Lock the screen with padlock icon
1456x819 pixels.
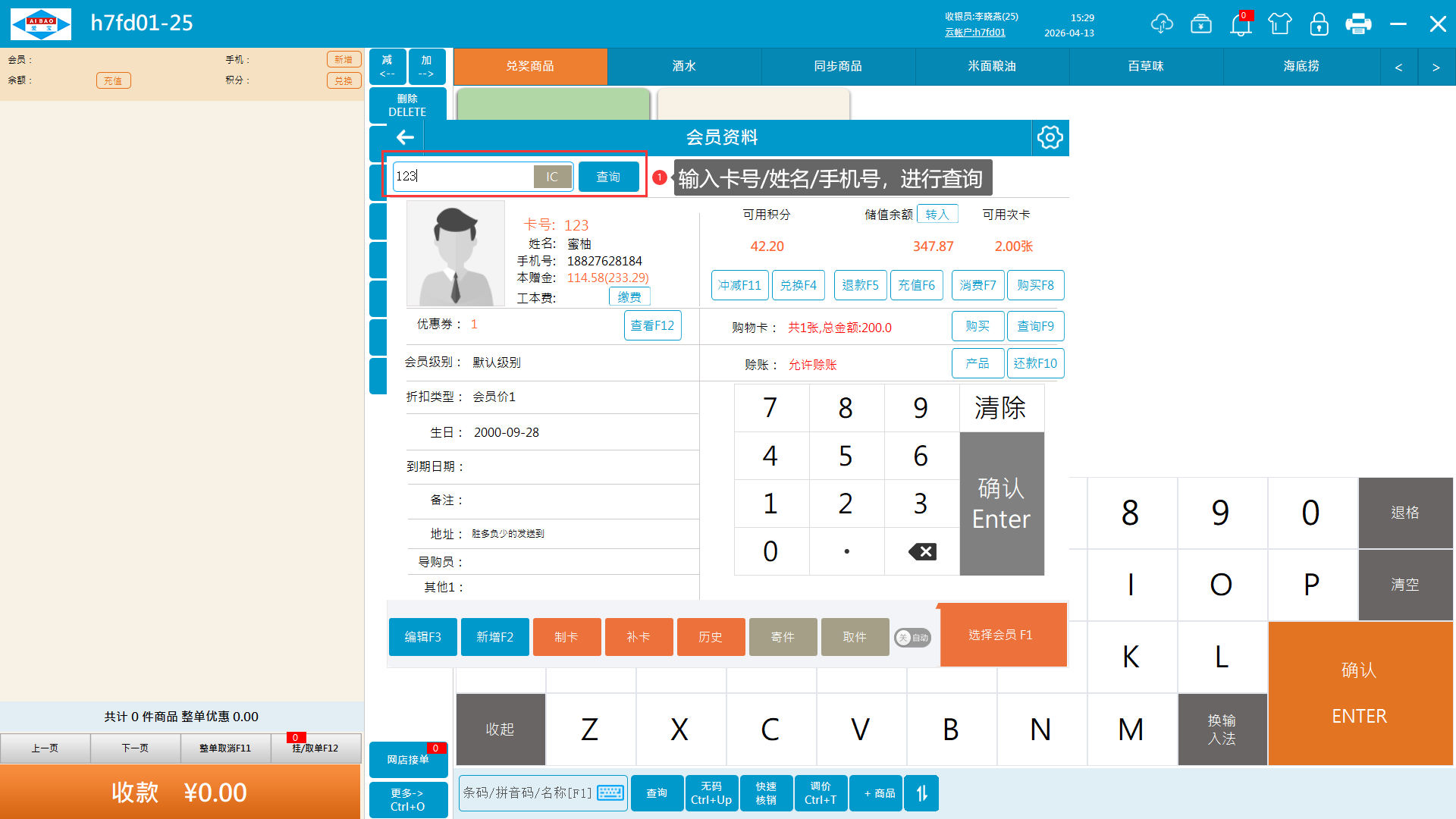[1319, 24]
